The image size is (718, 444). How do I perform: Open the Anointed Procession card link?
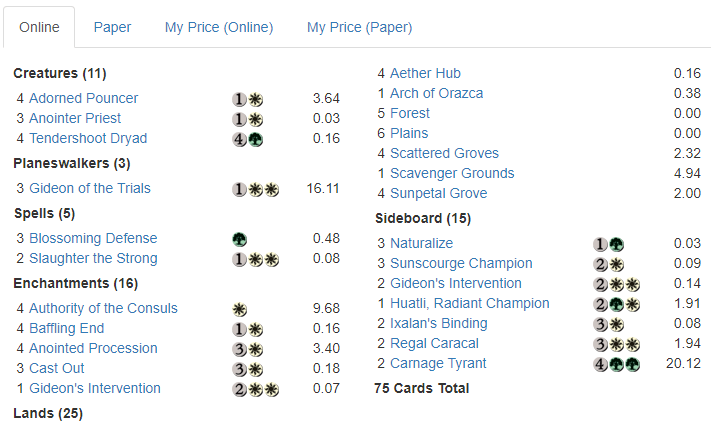click(93, 348)
